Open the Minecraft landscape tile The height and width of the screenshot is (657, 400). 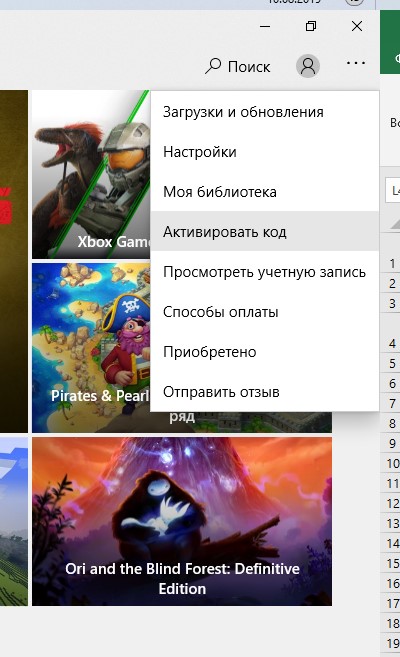click(14, 521)
